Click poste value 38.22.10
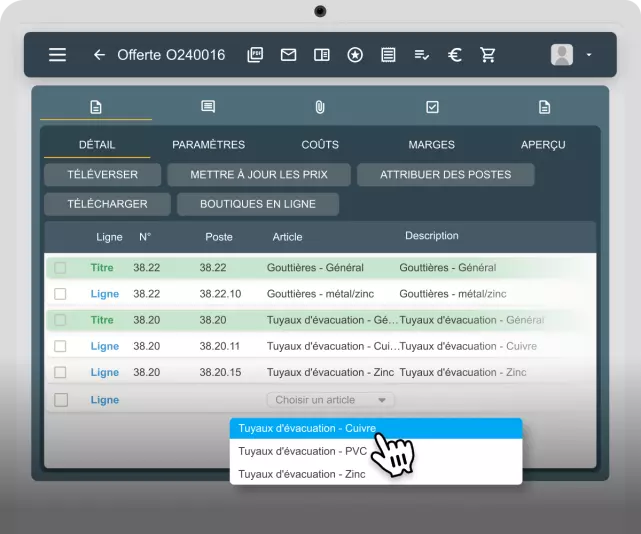The width and height of the screenshot is (641, 534). (x=220, y=294)
